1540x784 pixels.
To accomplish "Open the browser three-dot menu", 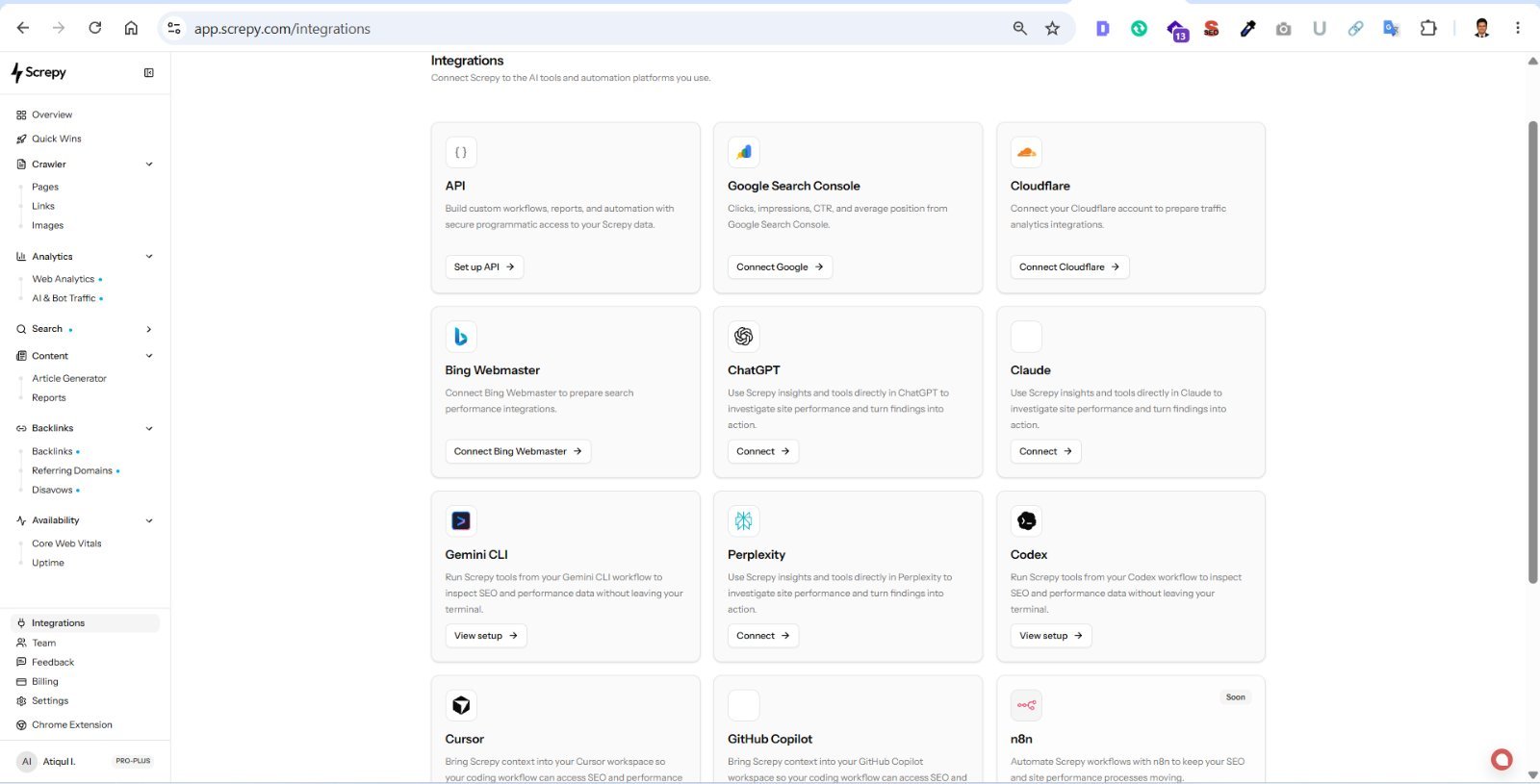I will pos(1518,28).
